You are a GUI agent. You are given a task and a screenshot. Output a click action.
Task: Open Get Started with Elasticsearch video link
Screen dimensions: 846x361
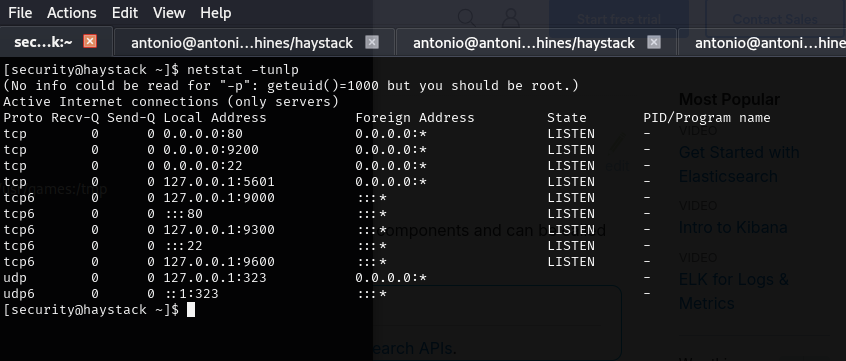739,164
